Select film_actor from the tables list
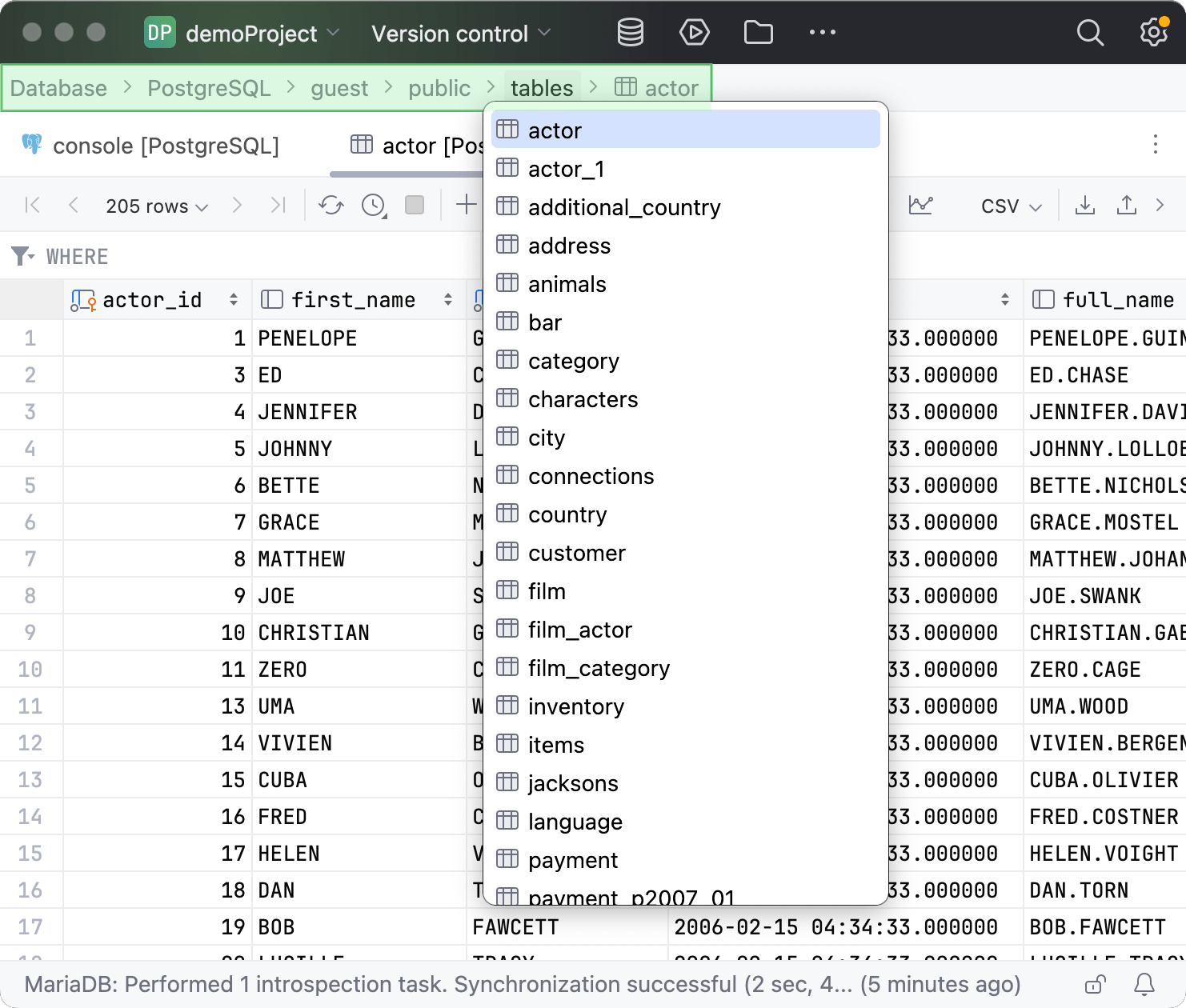 (579, 630)
